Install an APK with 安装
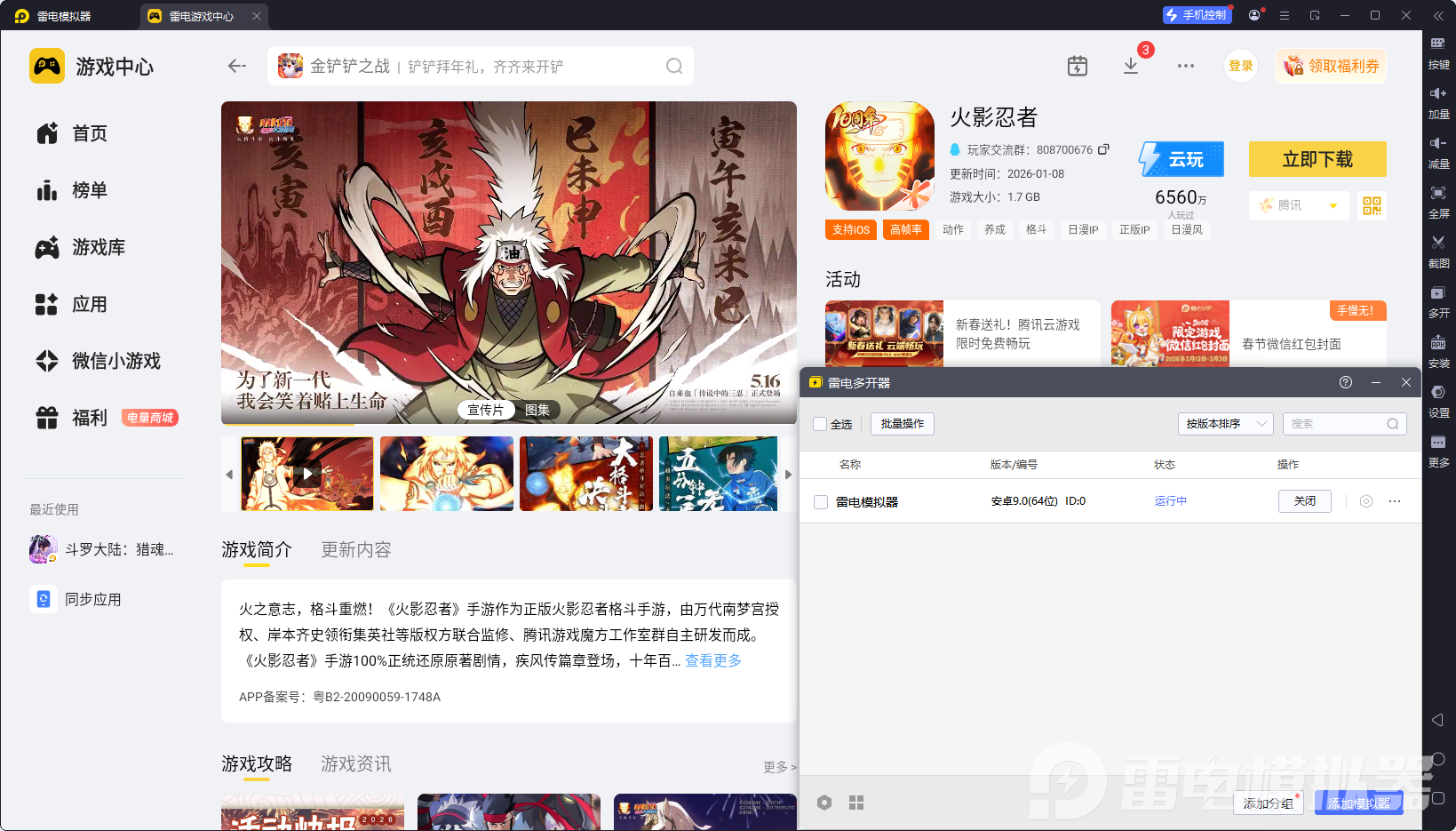This screenshot has width=1456, height=831. click(x=1438, y=351)
